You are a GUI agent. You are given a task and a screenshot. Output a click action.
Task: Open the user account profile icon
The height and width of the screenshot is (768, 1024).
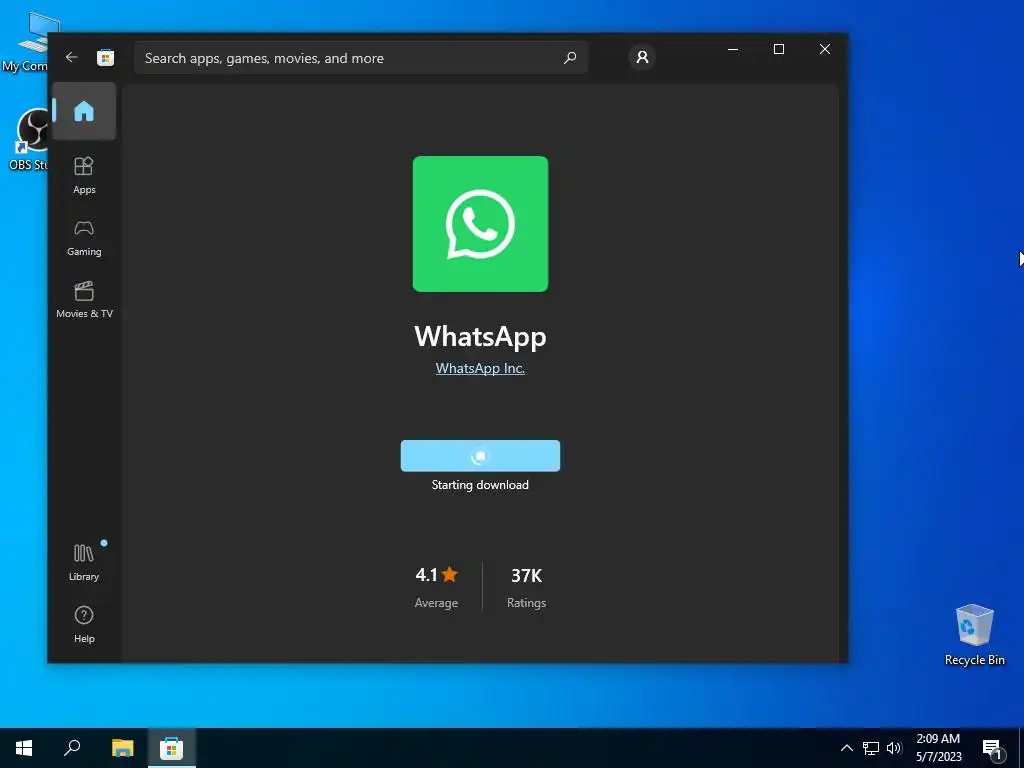pyautogui.click(x=642, y=57)
